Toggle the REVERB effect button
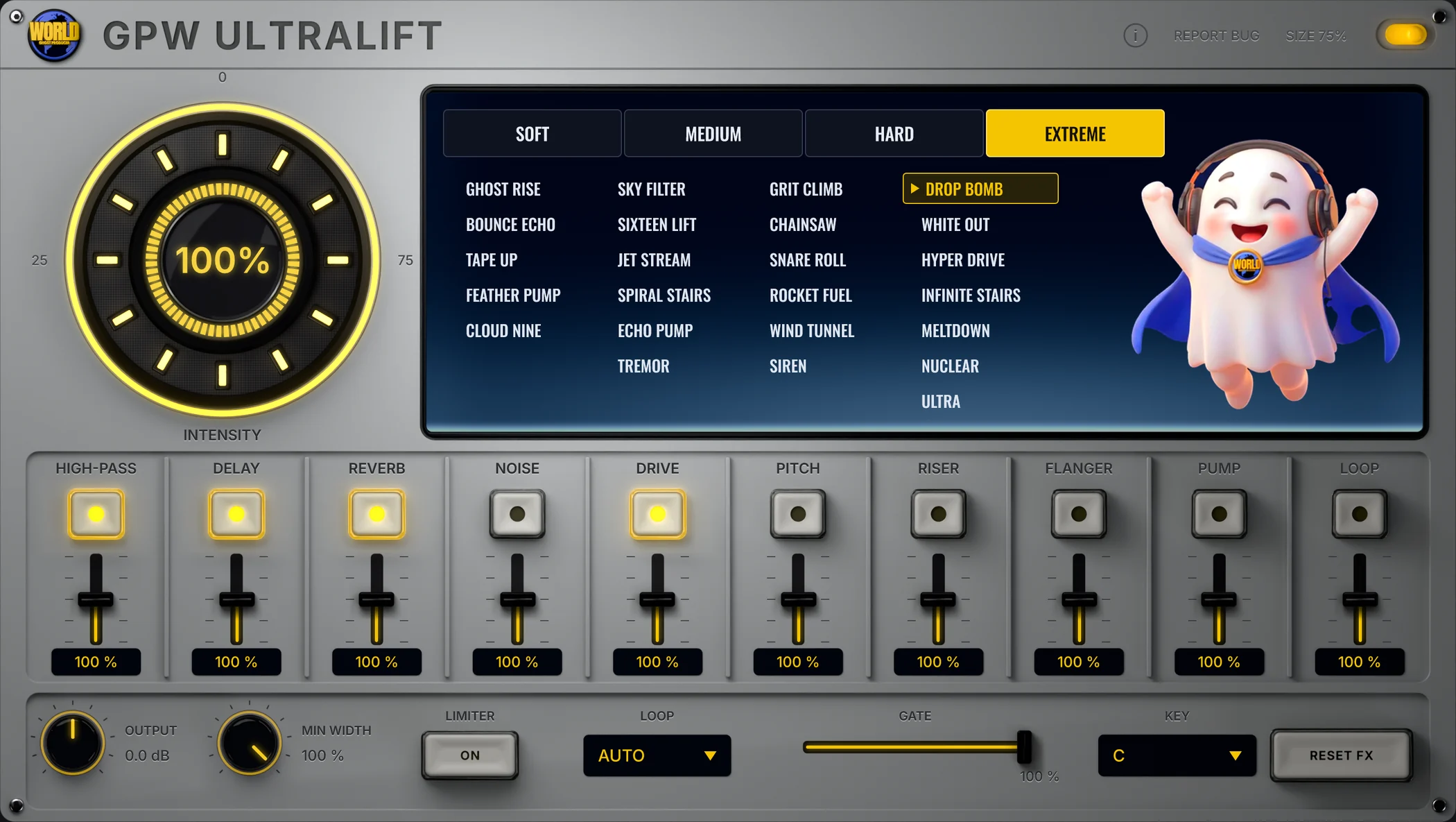Image resolution: width=1456 pixels, height=822 pixels. [376, 514]
